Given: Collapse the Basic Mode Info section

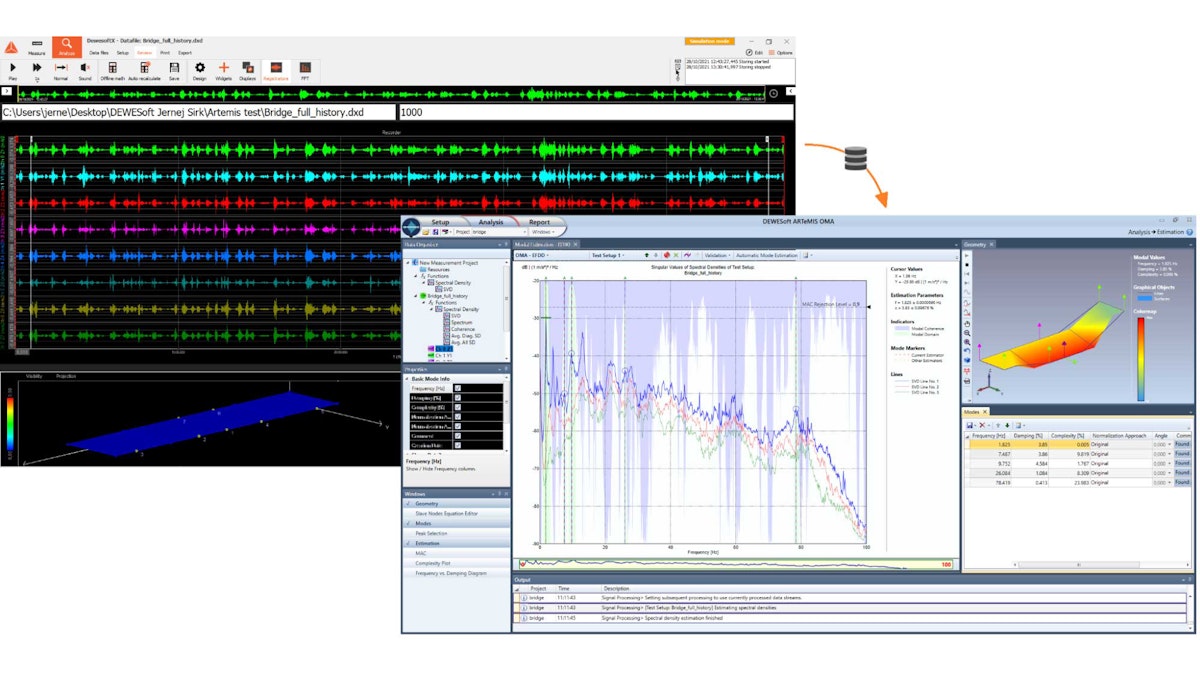Looking at the screenshot, I should coord(407,378).
